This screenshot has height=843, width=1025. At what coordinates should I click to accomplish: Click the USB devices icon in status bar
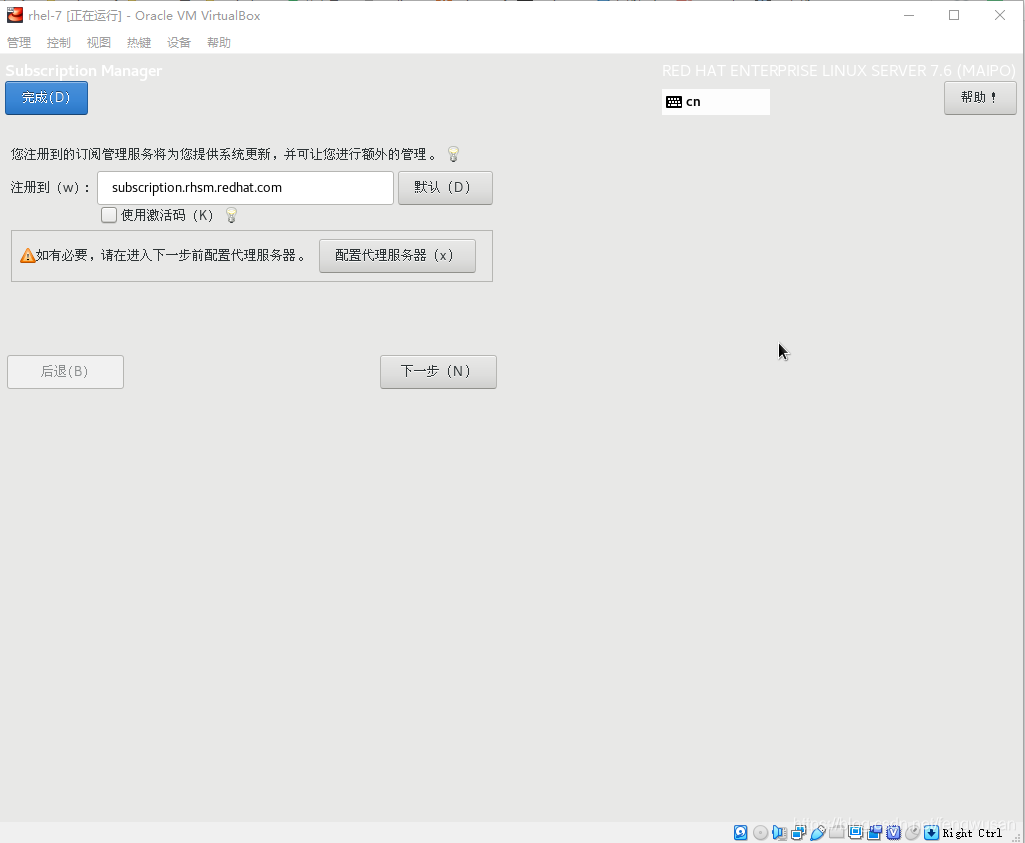click(x=818, y=833)
